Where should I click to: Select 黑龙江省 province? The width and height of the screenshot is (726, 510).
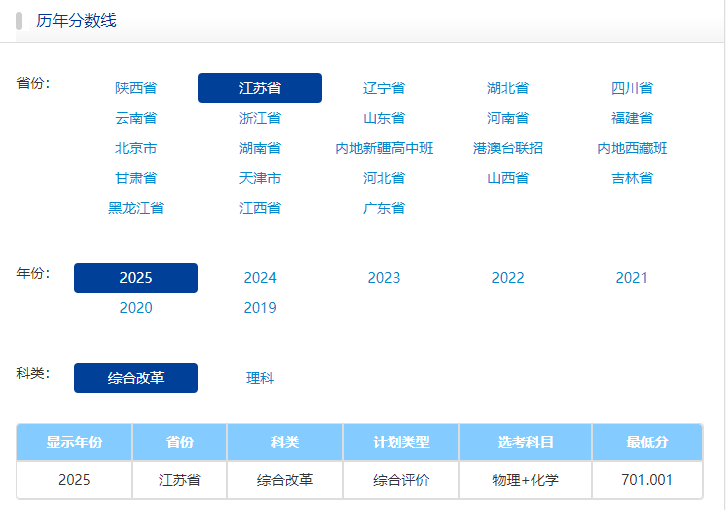click(x=136, y=208)
